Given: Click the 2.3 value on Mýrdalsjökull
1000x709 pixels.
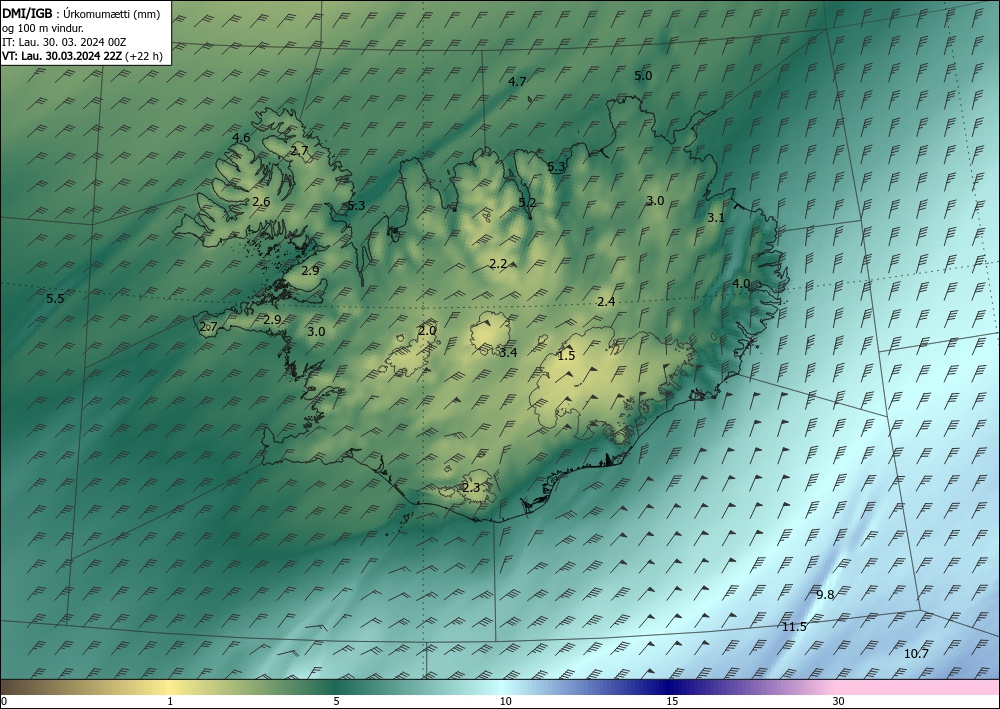Looking at the screenshot, I should (471, 488).
